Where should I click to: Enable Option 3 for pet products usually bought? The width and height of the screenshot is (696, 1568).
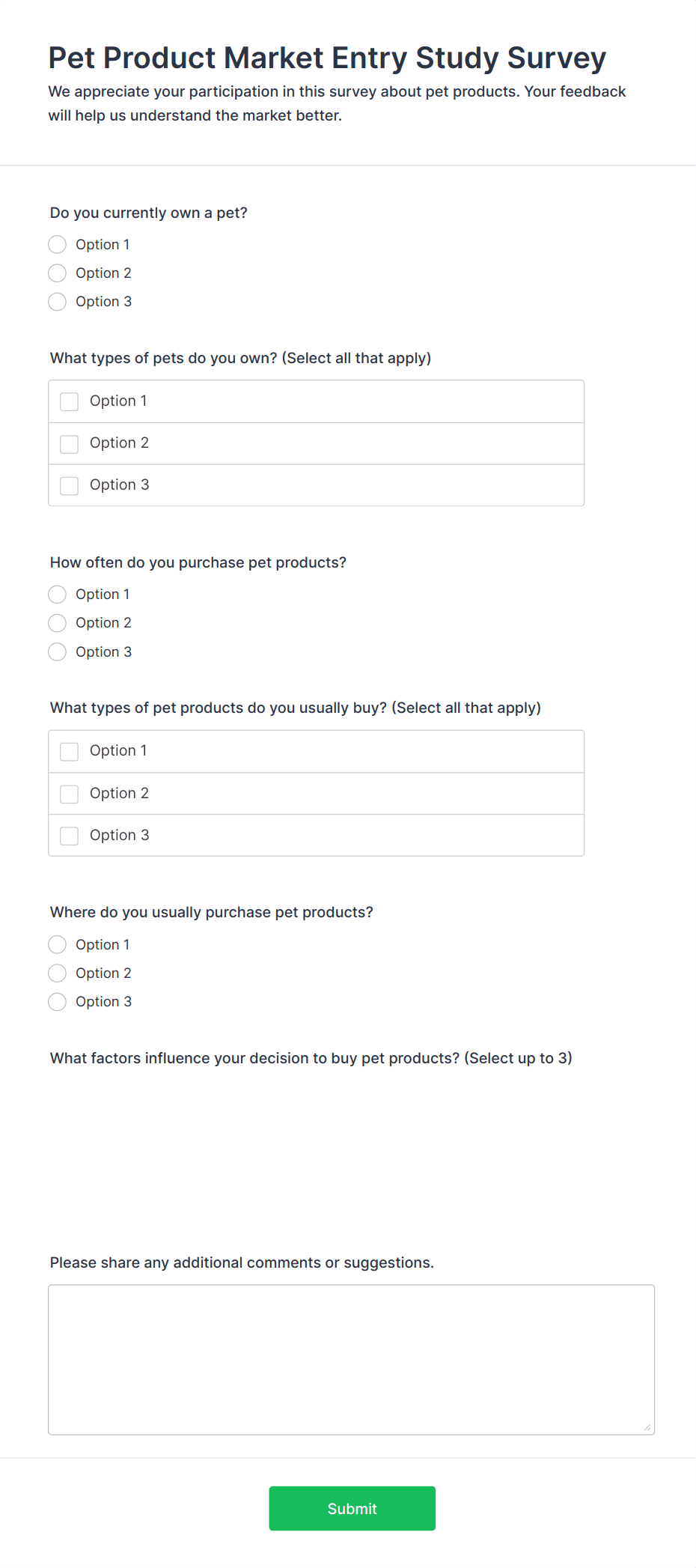70,836
